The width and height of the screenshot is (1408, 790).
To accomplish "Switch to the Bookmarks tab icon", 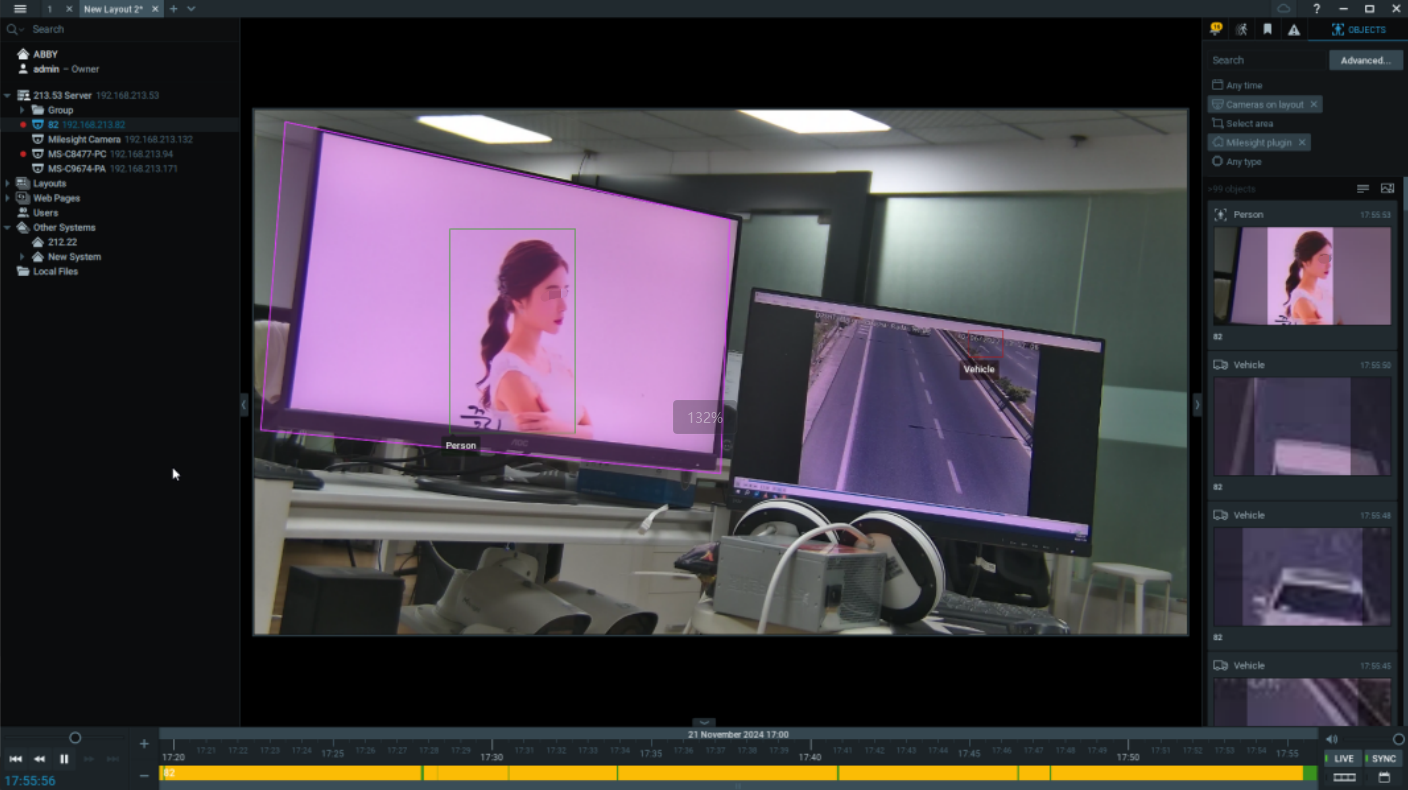I will coord(1267,29).
